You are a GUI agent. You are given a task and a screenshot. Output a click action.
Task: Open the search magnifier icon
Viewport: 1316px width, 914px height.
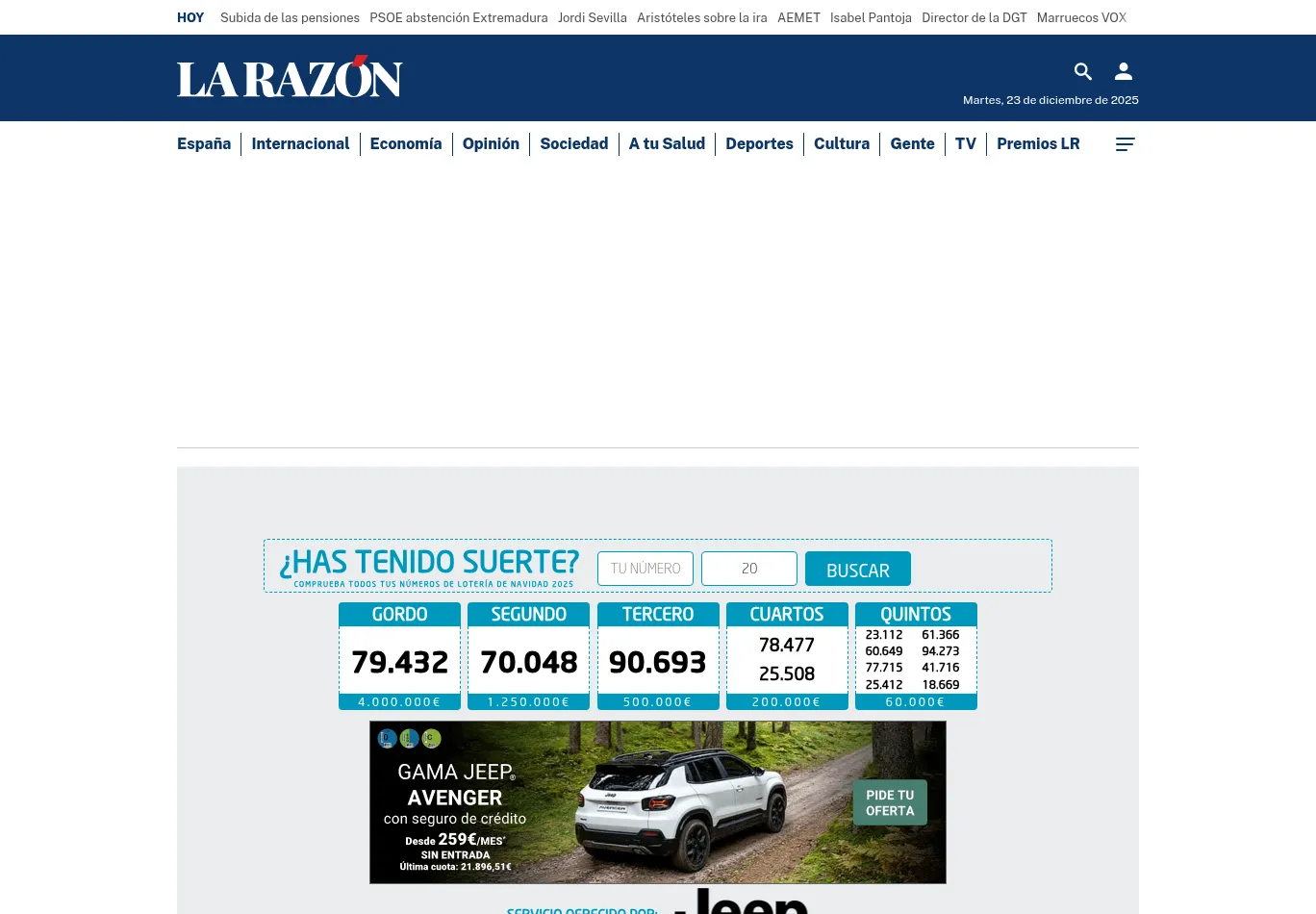1082,71
